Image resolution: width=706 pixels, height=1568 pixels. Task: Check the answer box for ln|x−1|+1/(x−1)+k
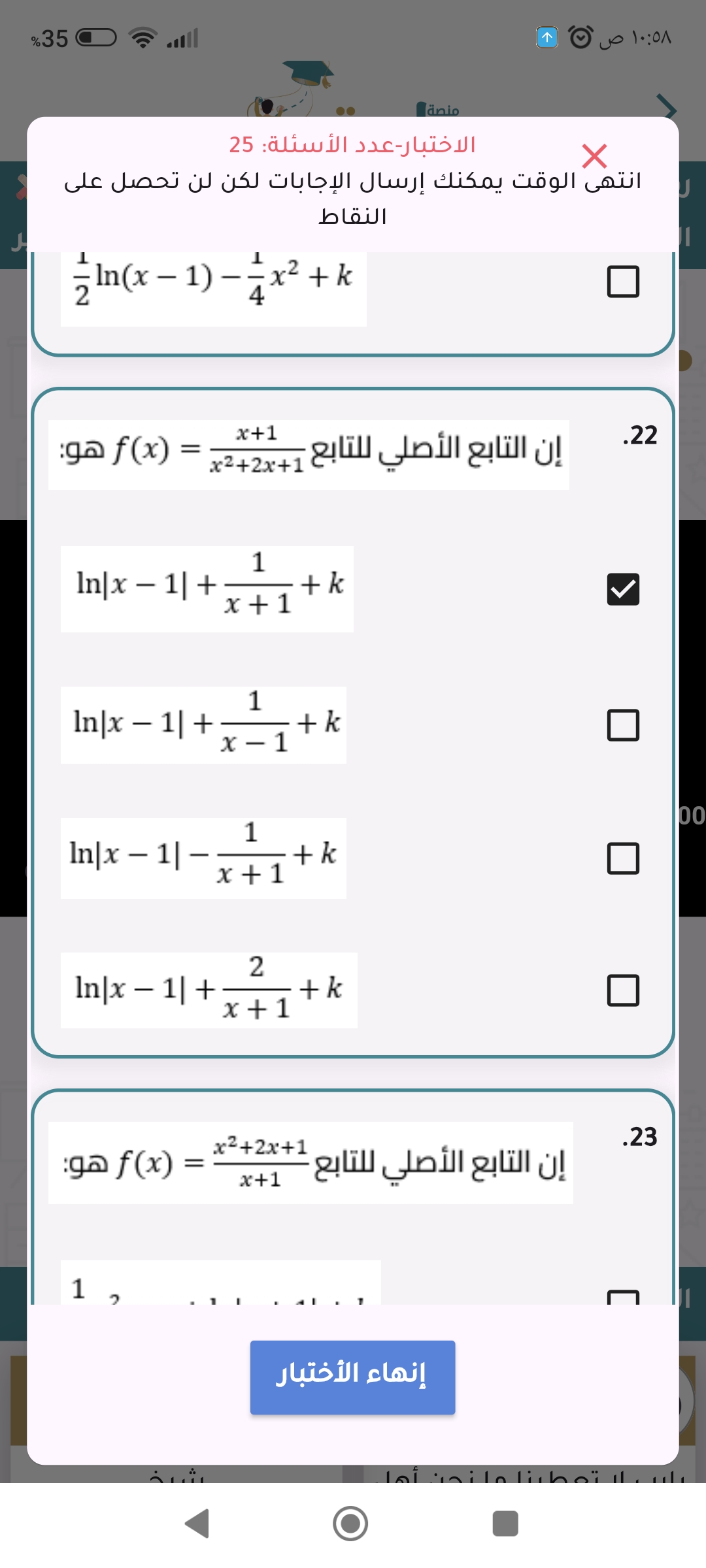623,725
